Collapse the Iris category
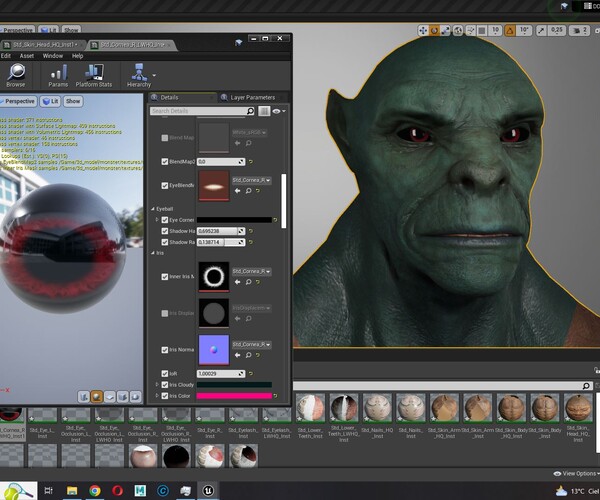 pos(153,253)
